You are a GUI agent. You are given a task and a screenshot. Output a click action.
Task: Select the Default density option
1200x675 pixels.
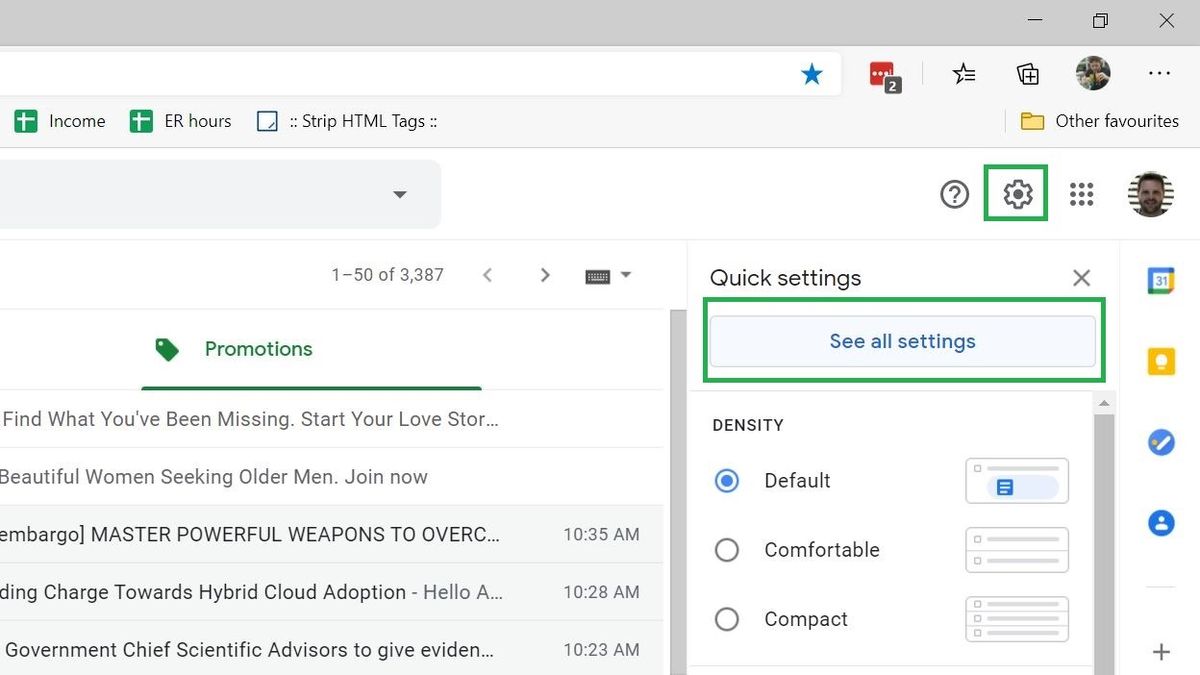(x=727, y=481)
